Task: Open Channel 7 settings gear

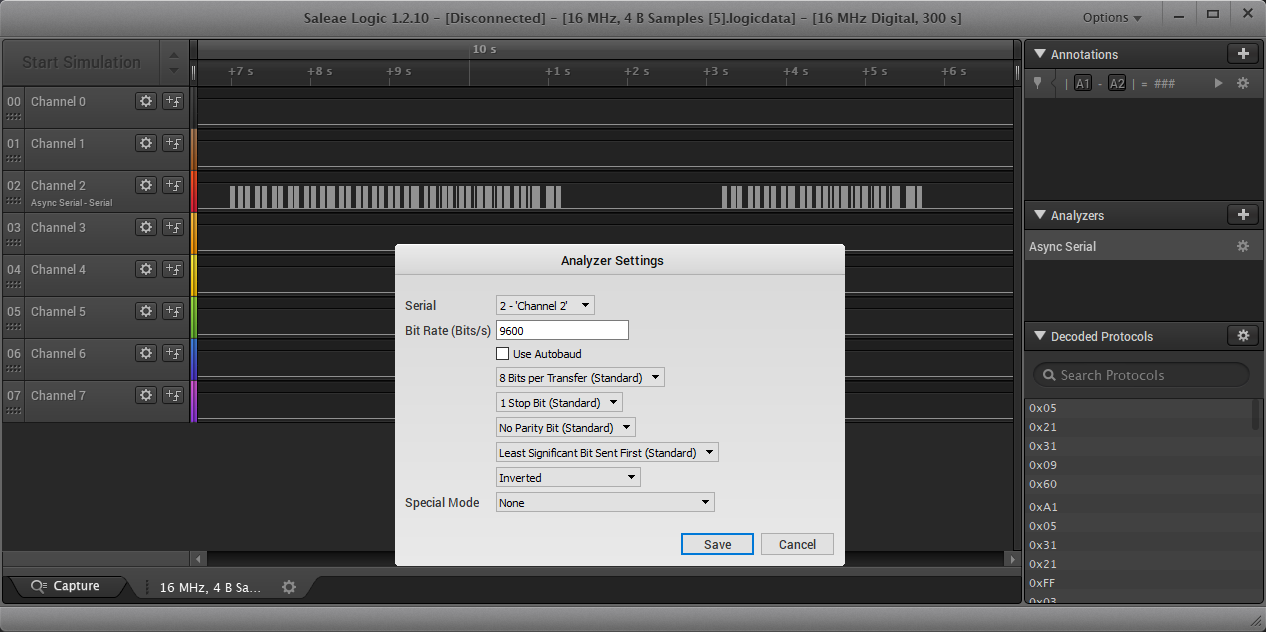Action: point(146,395)
